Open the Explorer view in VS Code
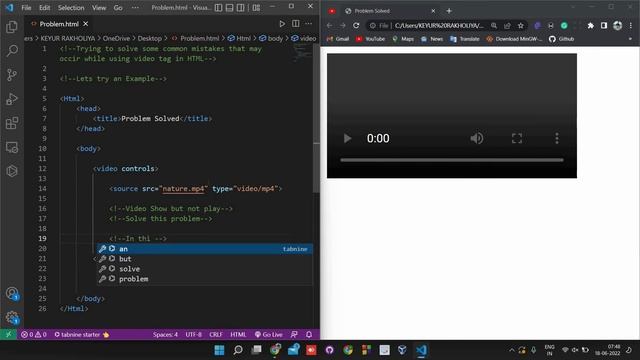 (12, 27)
